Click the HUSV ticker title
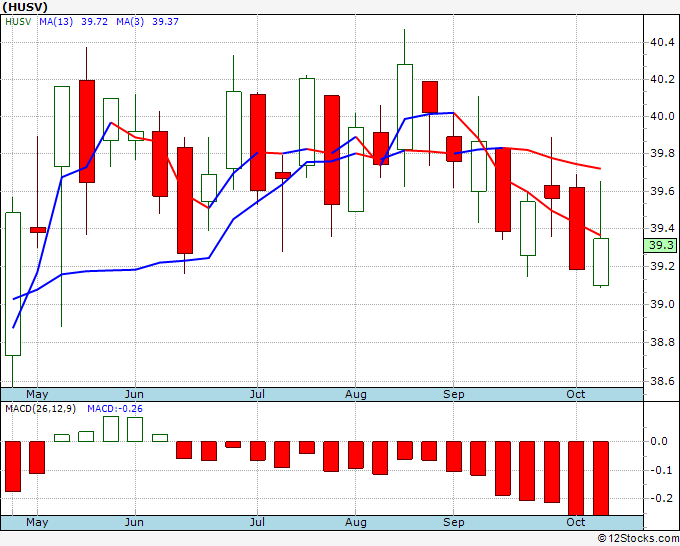 pos(25,7)
